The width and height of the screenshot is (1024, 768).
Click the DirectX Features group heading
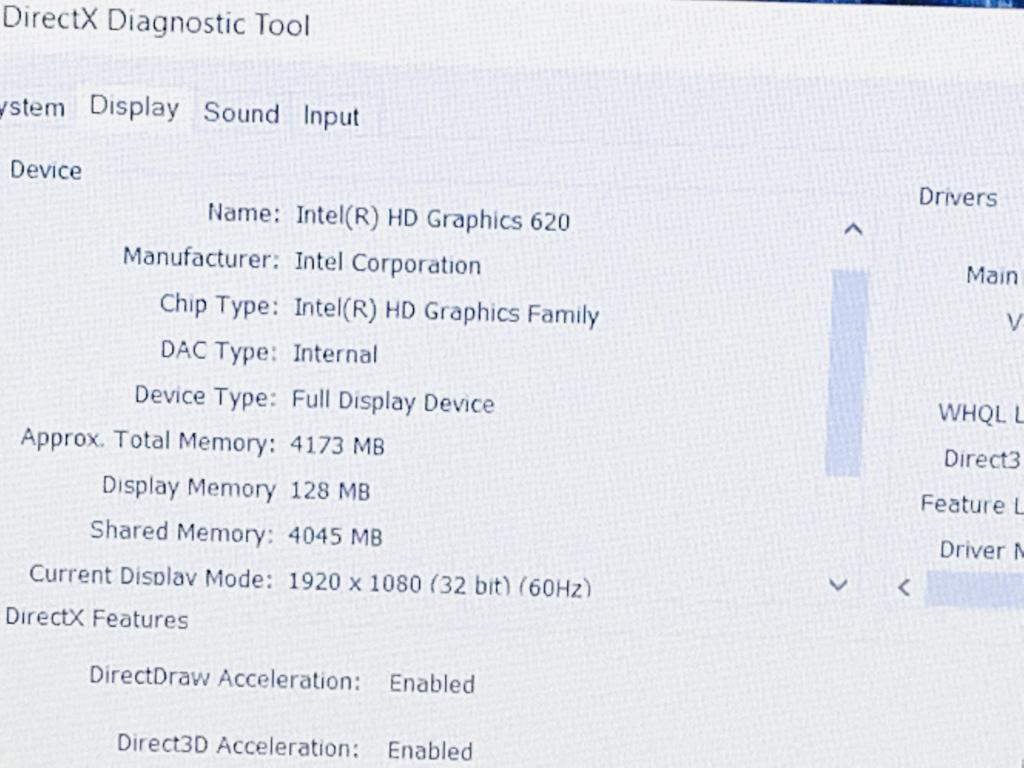click(x=97, y=618)
